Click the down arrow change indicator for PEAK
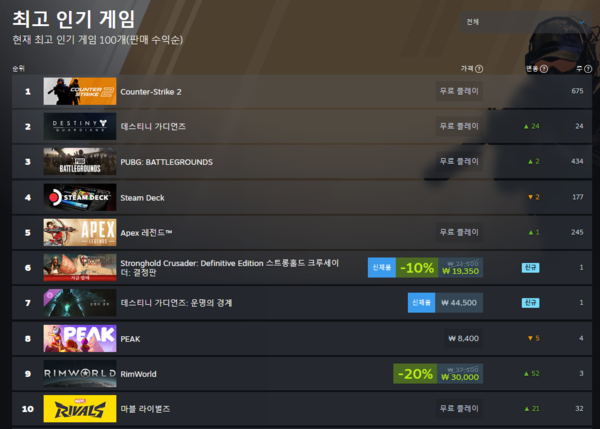The height and width of the screenshot is (429, 600). [x=533, y=338]
